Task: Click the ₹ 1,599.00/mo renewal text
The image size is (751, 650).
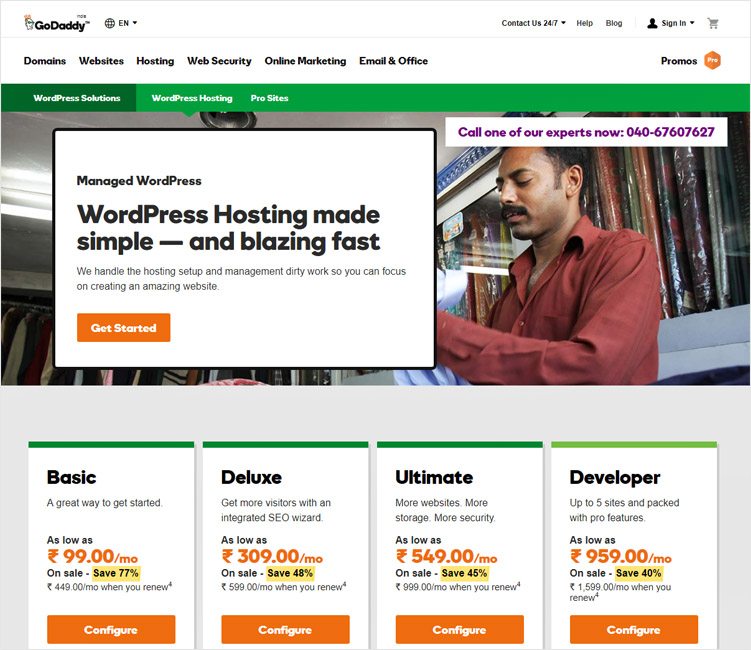Action: pyautogui.click(x=620, y=592)
